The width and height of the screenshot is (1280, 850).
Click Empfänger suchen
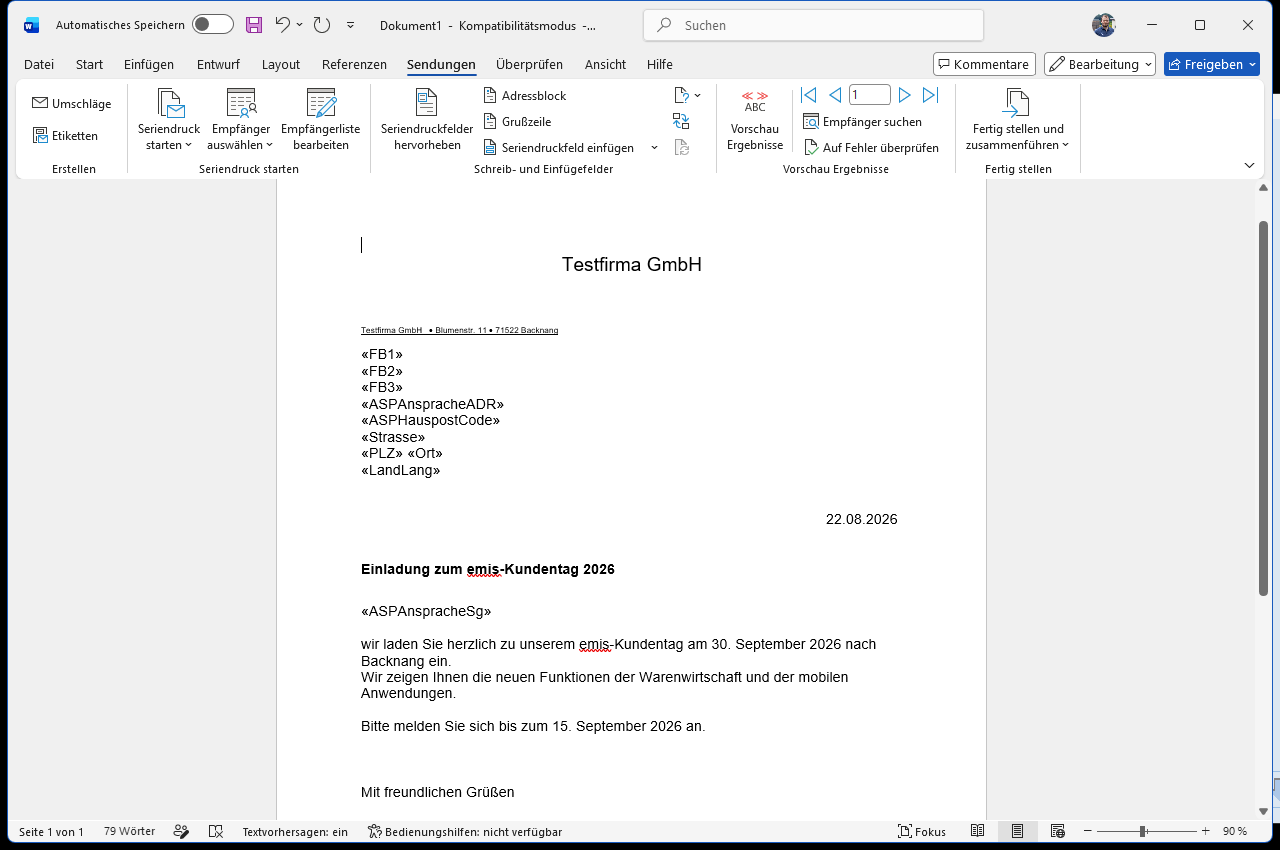[x=863, y=122]
